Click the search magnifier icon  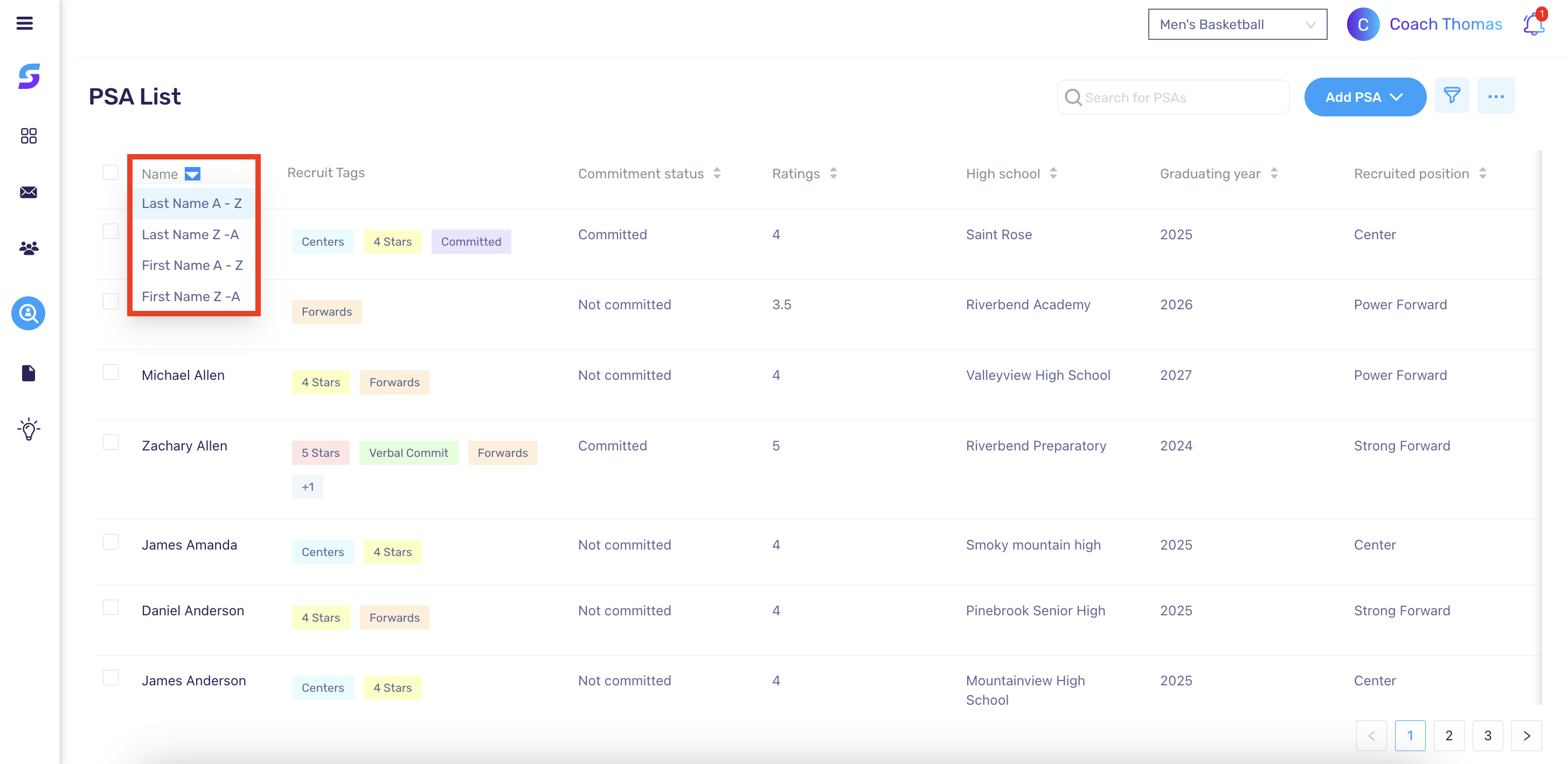1073,98
